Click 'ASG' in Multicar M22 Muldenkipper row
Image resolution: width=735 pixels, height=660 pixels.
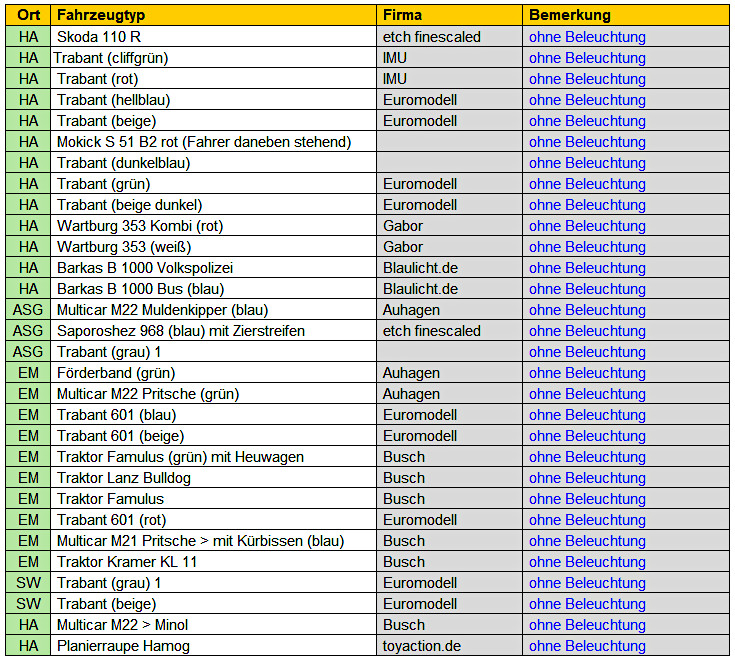pos(28,310)
